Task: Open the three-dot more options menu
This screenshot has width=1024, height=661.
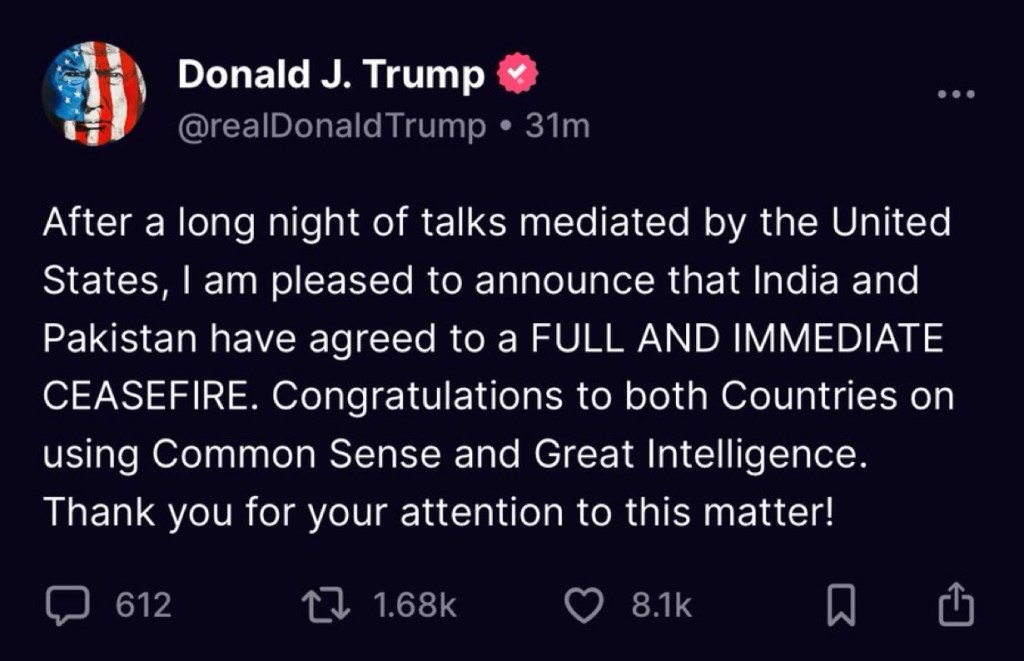Action: [955, 95]
